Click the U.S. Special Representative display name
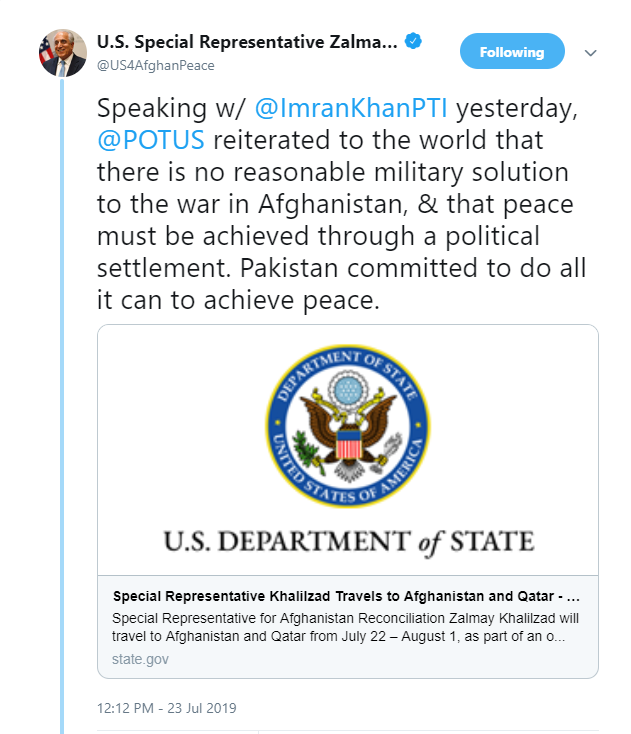The image size is (631, 734). point(247,42)
